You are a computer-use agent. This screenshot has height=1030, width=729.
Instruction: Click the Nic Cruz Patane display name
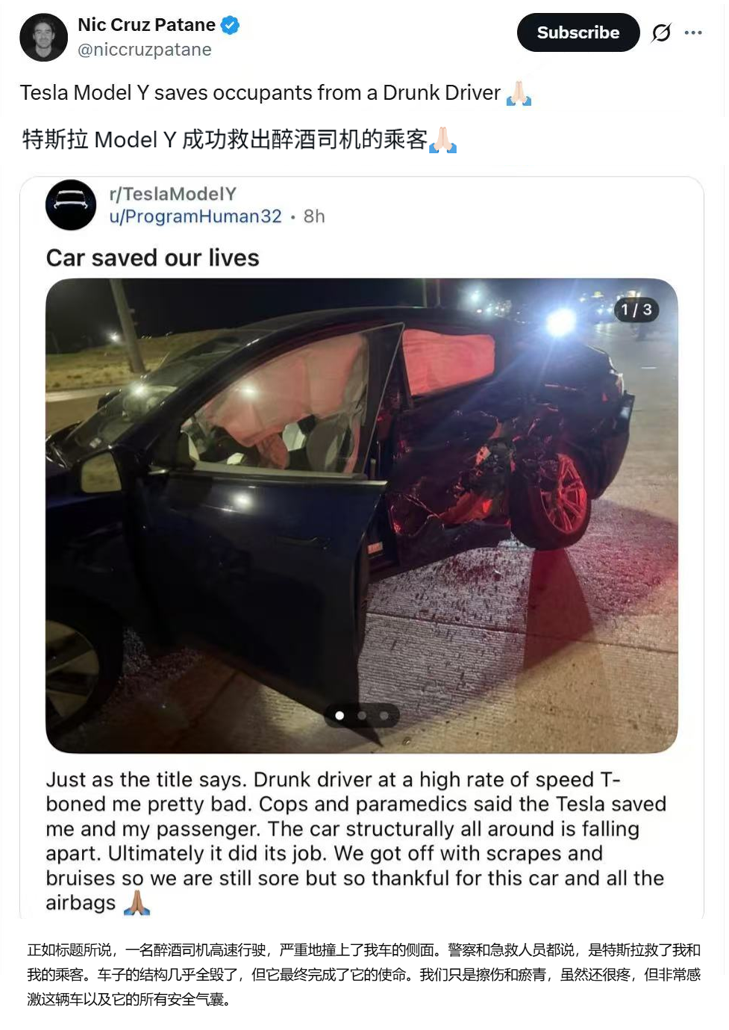pos(146,25)
